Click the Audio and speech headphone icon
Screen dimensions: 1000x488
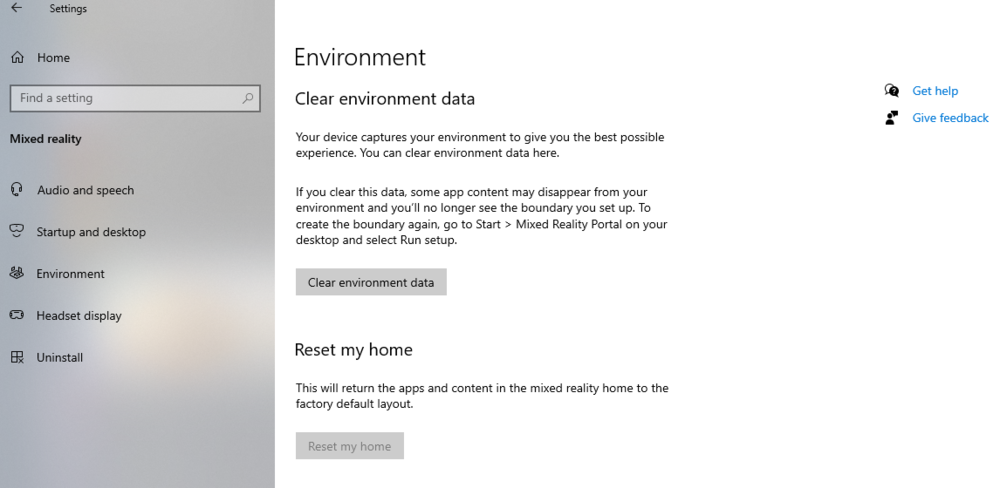click(x=17, y=190)
